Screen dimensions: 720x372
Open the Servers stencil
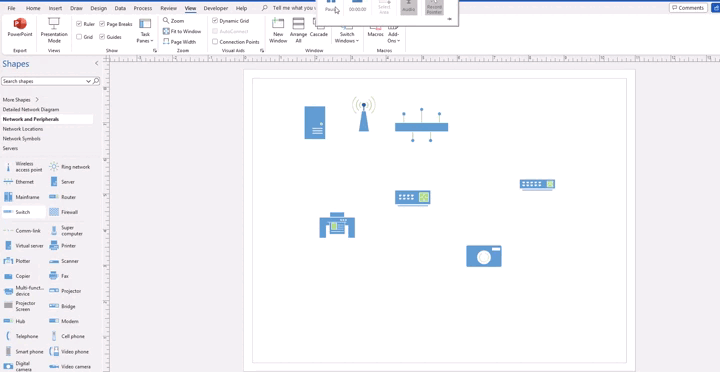pyautogui.click(x=10, y=148)
